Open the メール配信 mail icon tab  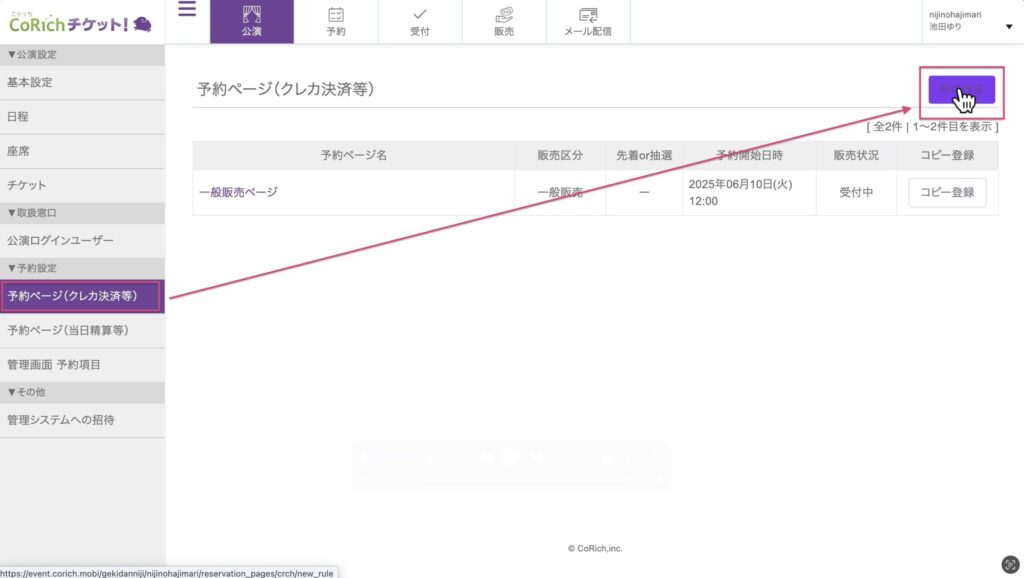588,21
